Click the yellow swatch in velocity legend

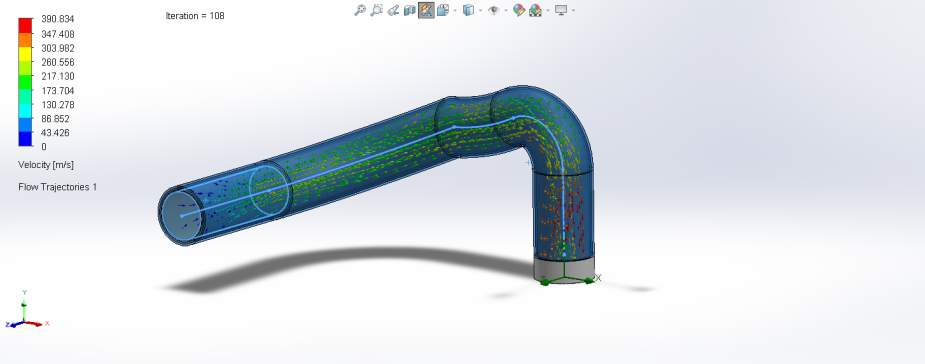pyautogui.click(x=25, y=54)
